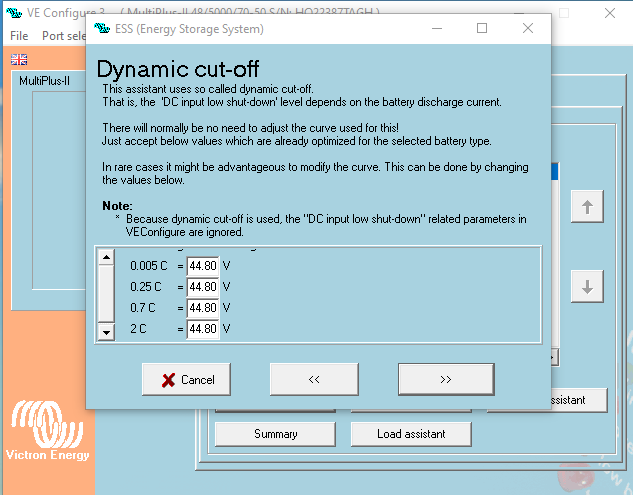Move assistant up with arrow button
This screenshot has width=633, height=495.
point(587,206)
